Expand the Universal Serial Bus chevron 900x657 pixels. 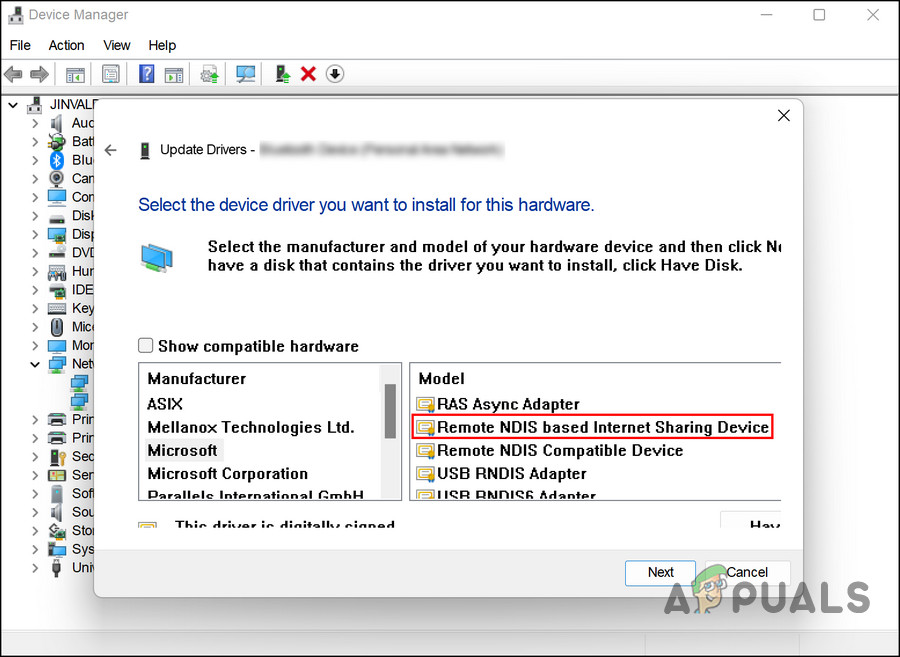point(35,568)
